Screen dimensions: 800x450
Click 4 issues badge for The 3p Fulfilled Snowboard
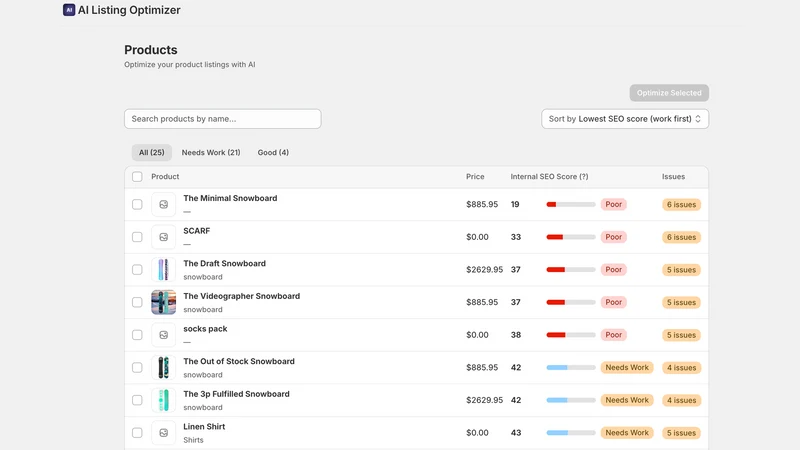tap(681, 401)
